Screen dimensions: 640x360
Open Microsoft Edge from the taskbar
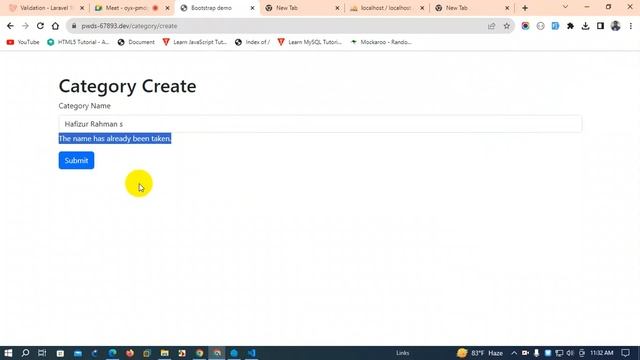pyautogui.click(x=112, y=353)
